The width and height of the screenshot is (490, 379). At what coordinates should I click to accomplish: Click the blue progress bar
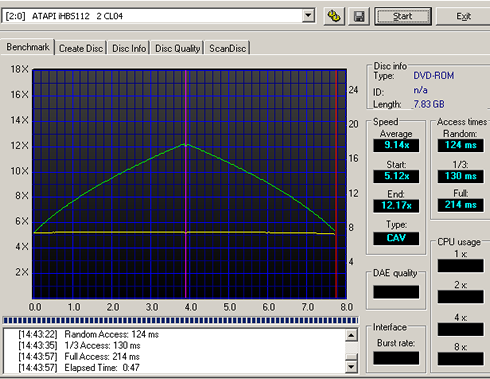tap(180, 321)
